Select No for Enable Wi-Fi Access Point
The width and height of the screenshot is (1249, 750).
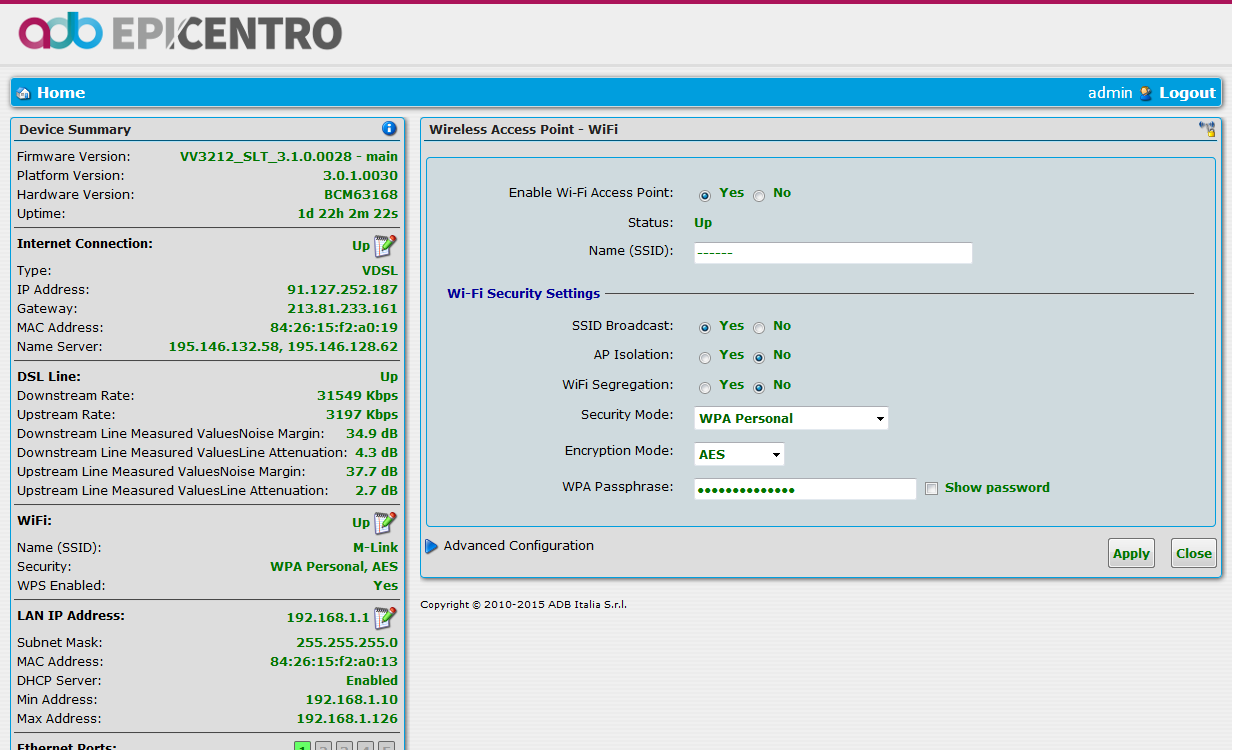tap(759, 195)
